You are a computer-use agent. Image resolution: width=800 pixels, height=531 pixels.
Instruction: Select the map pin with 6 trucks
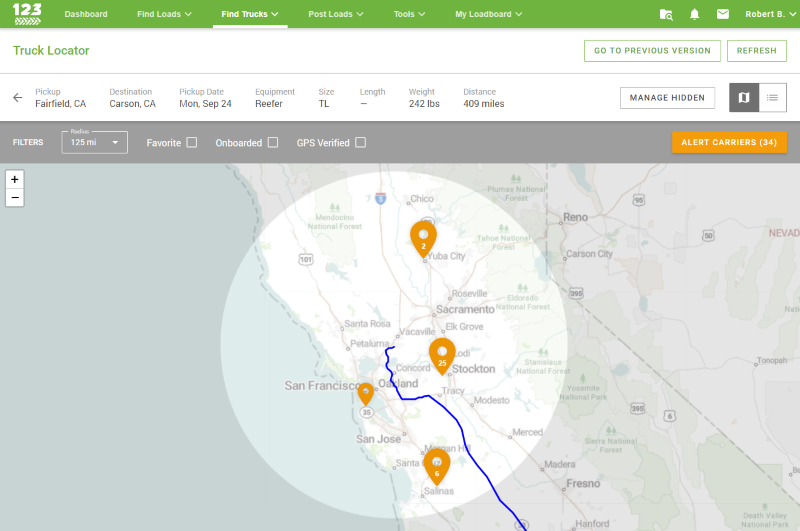coord(437,466)
